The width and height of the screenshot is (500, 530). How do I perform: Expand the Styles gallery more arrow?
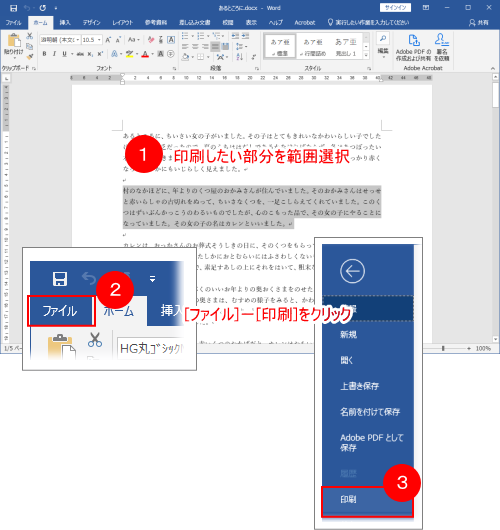point(366,55)
